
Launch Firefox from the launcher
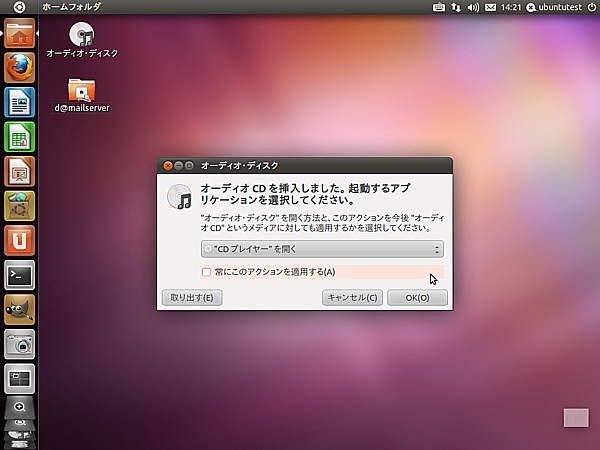(x=20, y=68)
